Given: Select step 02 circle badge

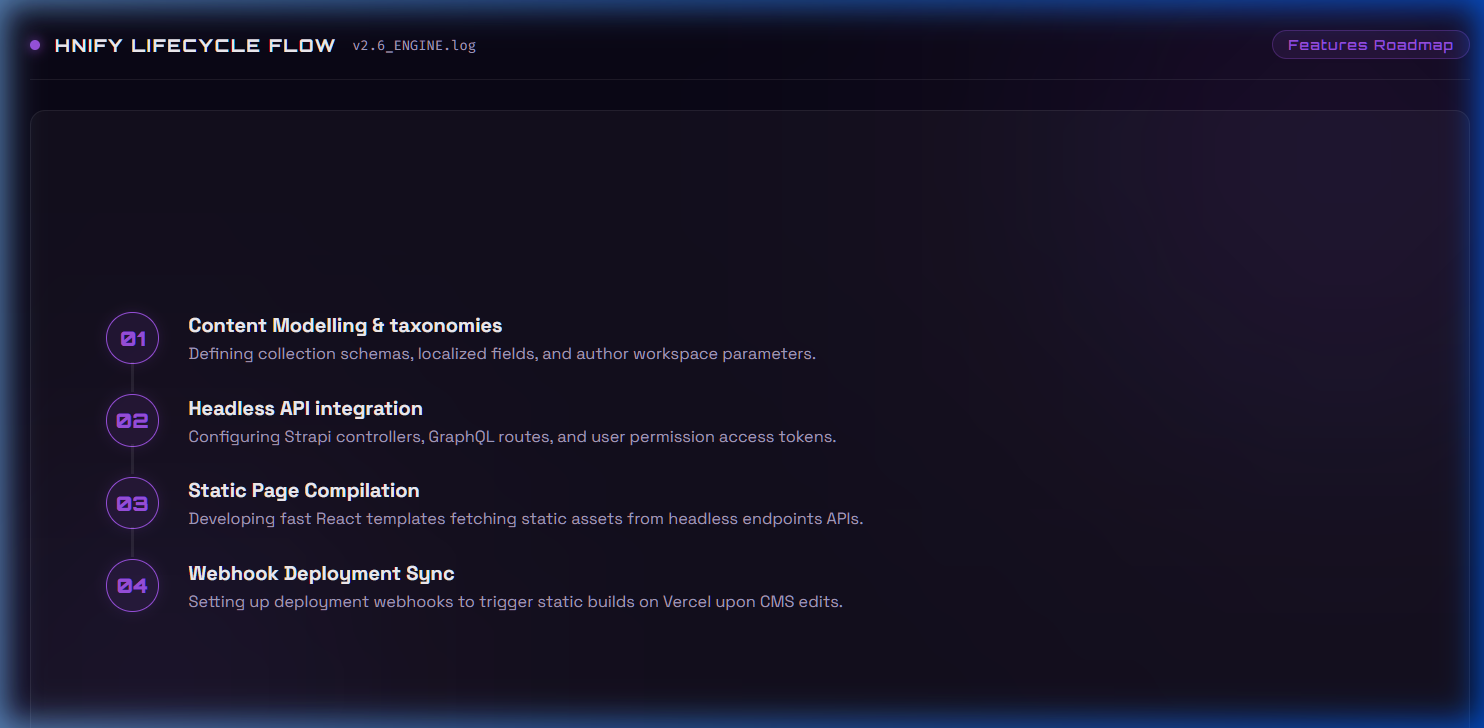Looking at the screenshot, I should tap(133, 420).
